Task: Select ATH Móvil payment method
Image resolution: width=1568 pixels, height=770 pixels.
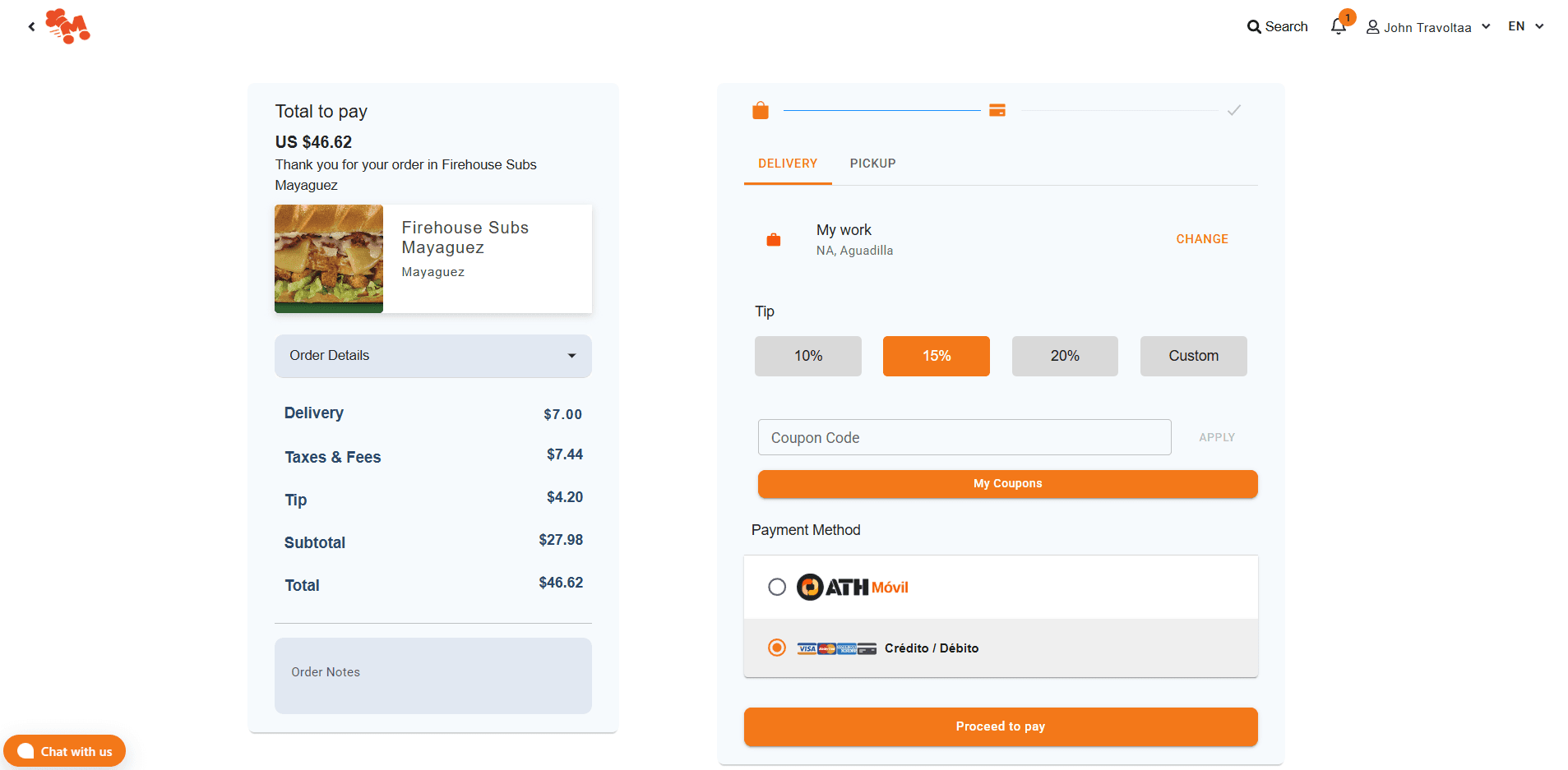Action: 777,588
